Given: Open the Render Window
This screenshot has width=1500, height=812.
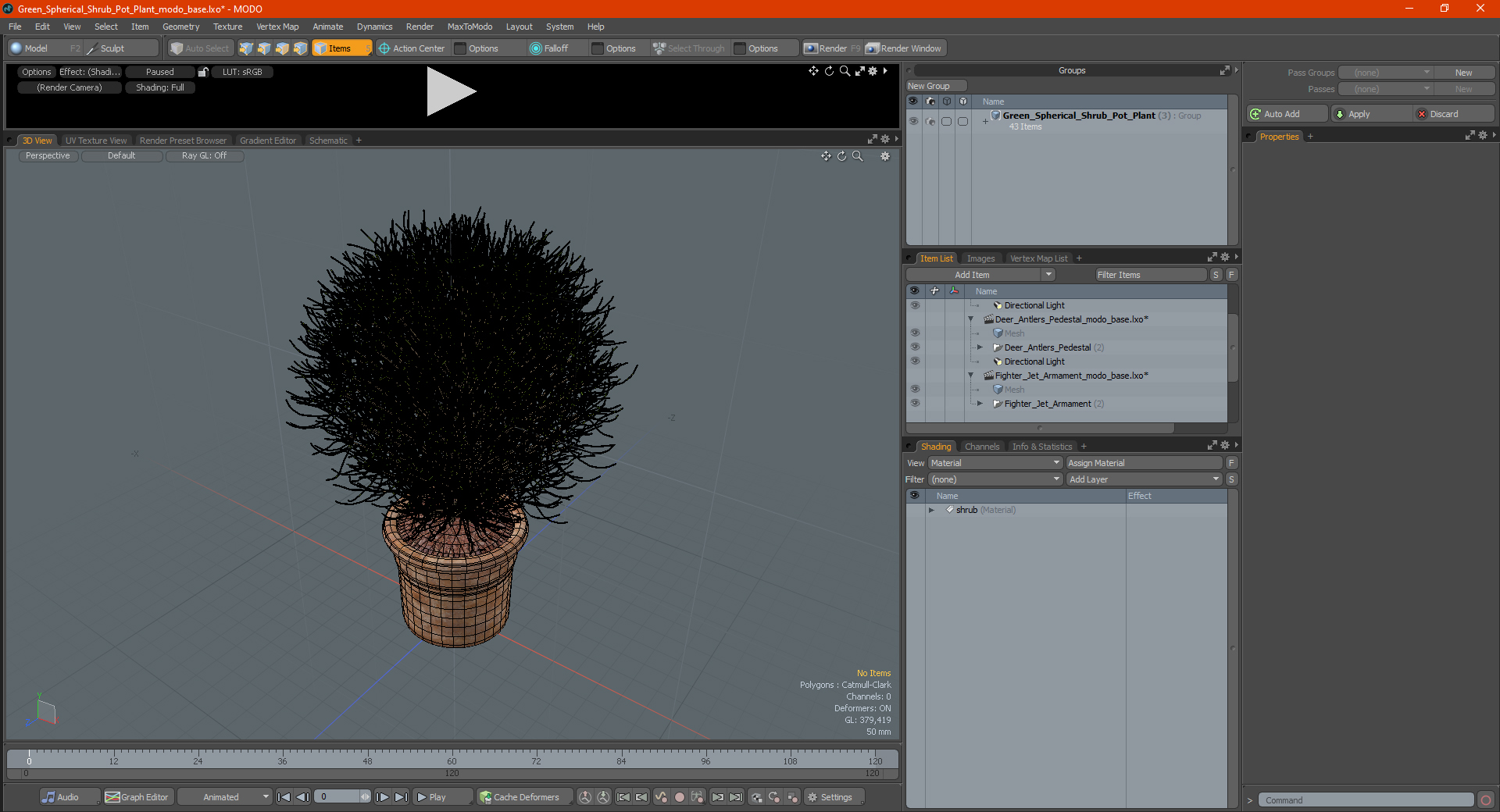Looking at the screenshot, I should pos(905,48).
